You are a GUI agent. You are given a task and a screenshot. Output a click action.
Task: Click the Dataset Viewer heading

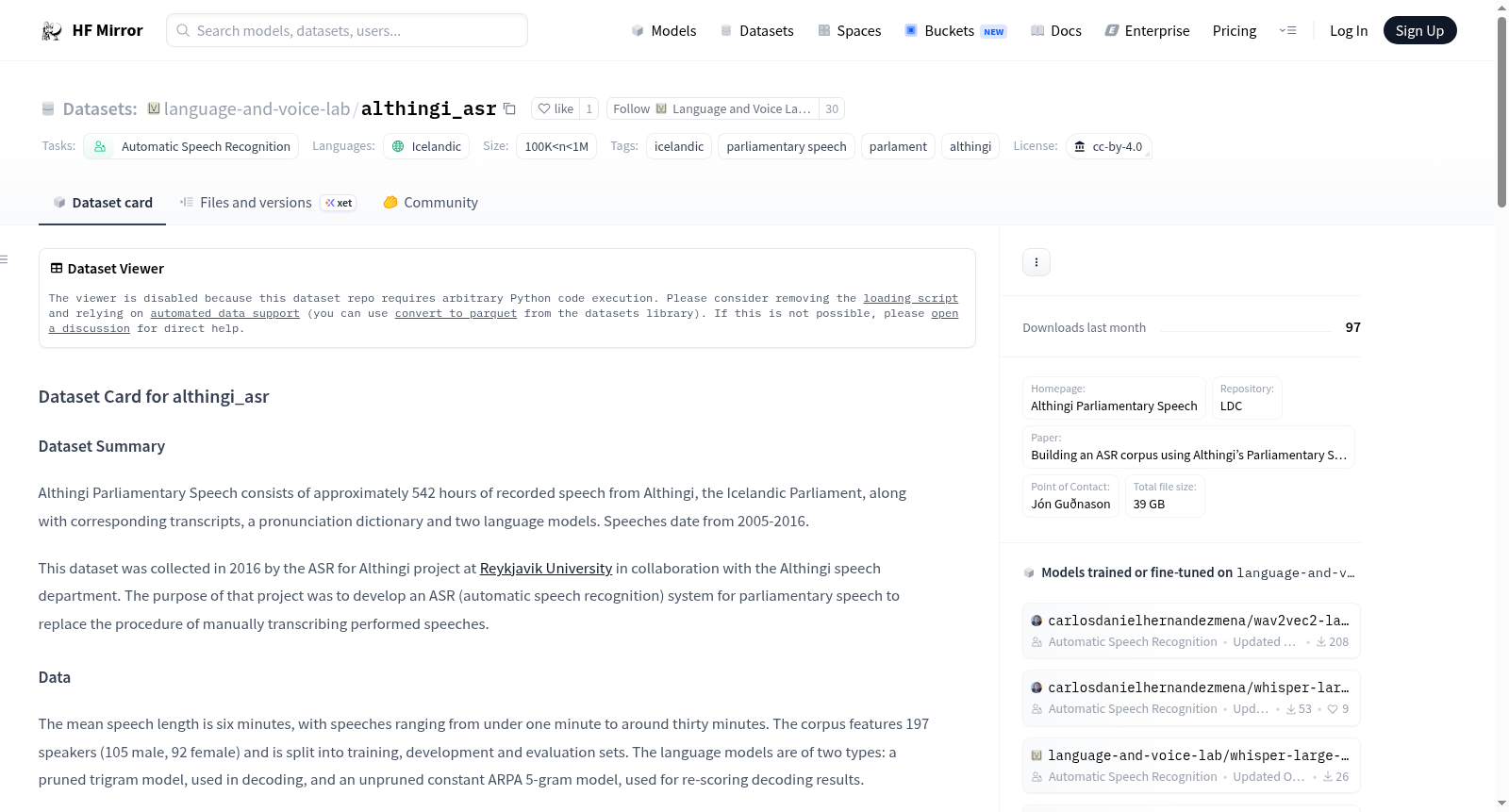(x=116, y=269)
